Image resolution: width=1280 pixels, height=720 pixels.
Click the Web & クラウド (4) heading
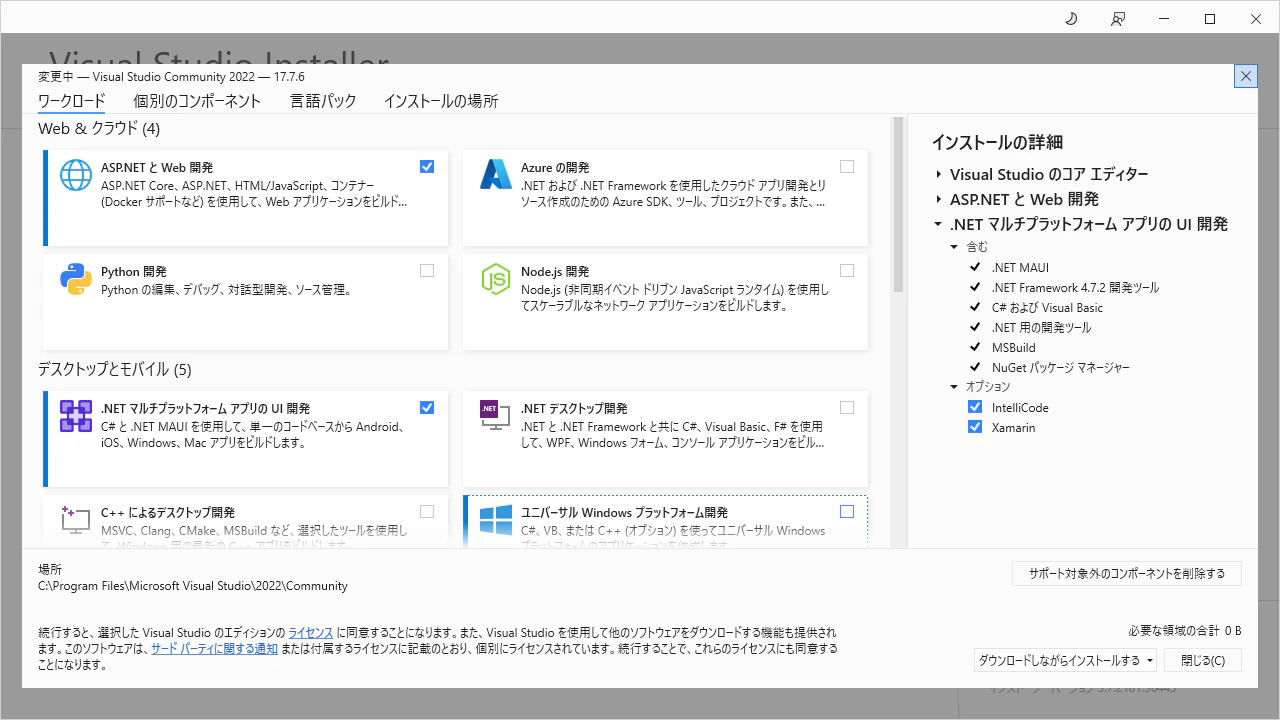99,128
